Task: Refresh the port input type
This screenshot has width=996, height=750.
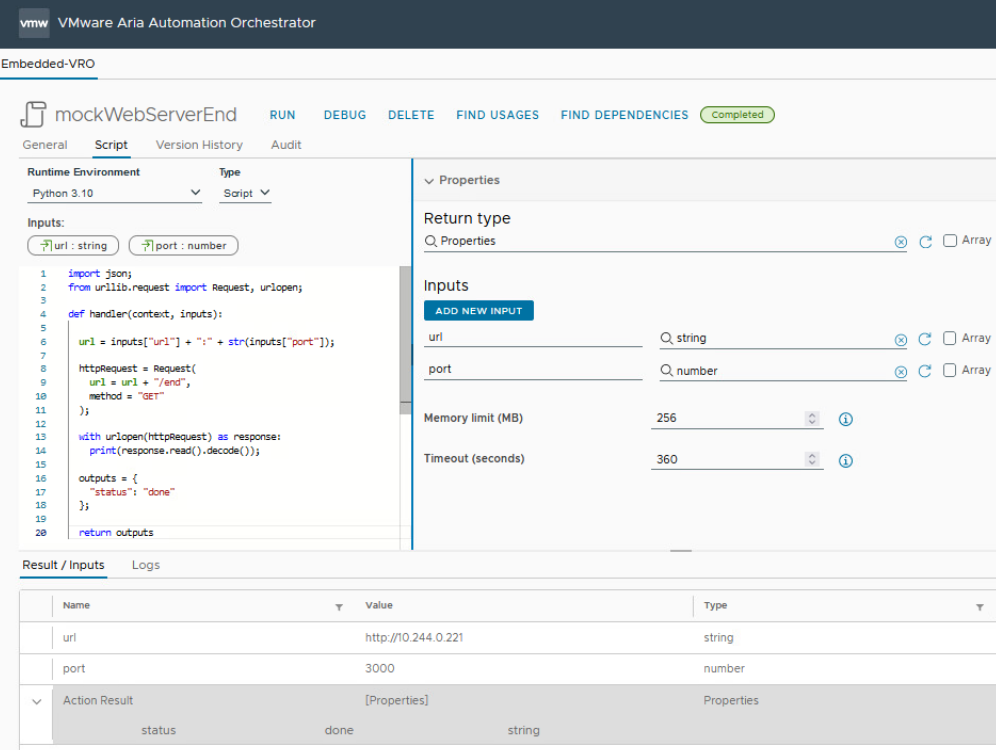Action: 925,371
